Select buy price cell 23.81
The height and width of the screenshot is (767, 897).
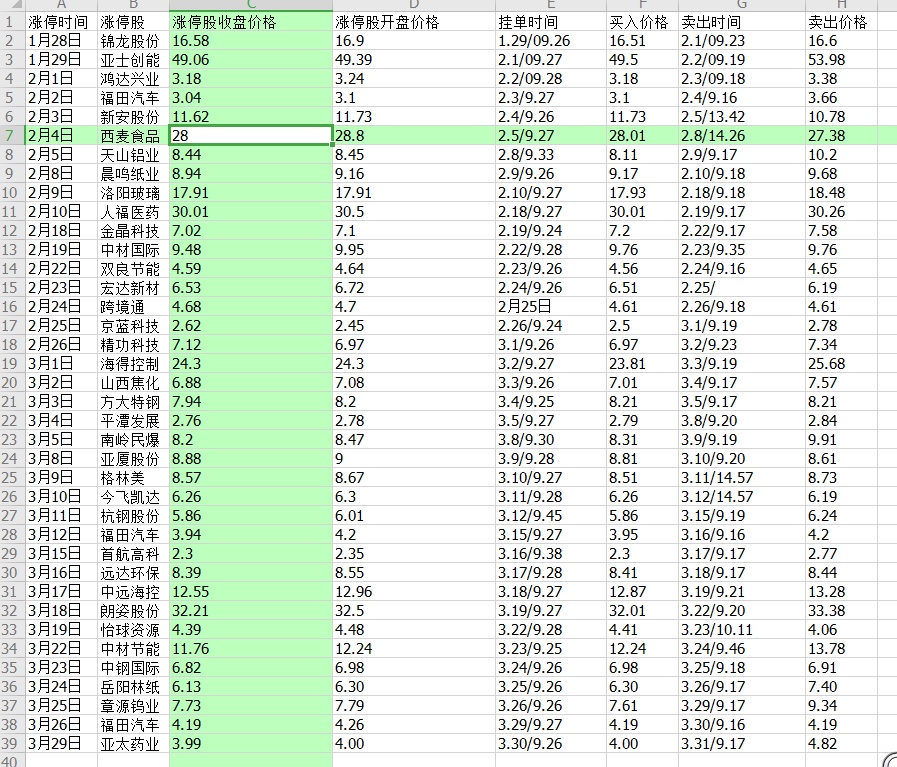click(642, 363)
